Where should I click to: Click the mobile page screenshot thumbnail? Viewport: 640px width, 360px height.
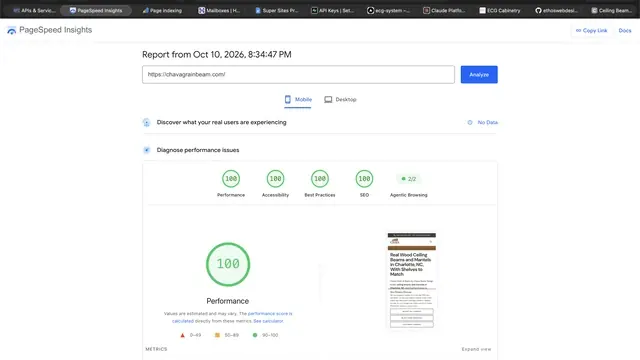[x=411, y=280]
